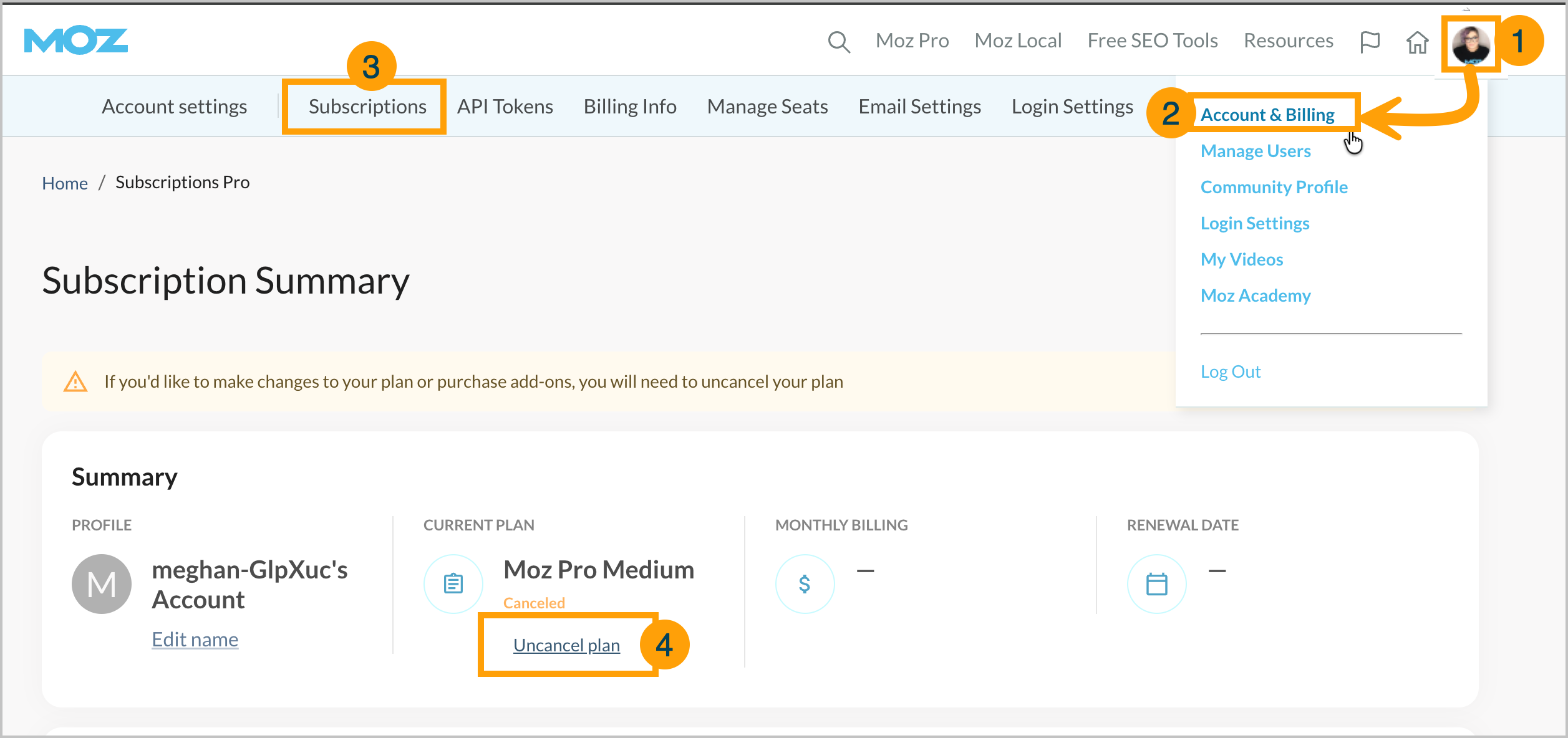This screenshot has height=738, width=1568.
Task: Click the Canceled status label
Action: 535,603
